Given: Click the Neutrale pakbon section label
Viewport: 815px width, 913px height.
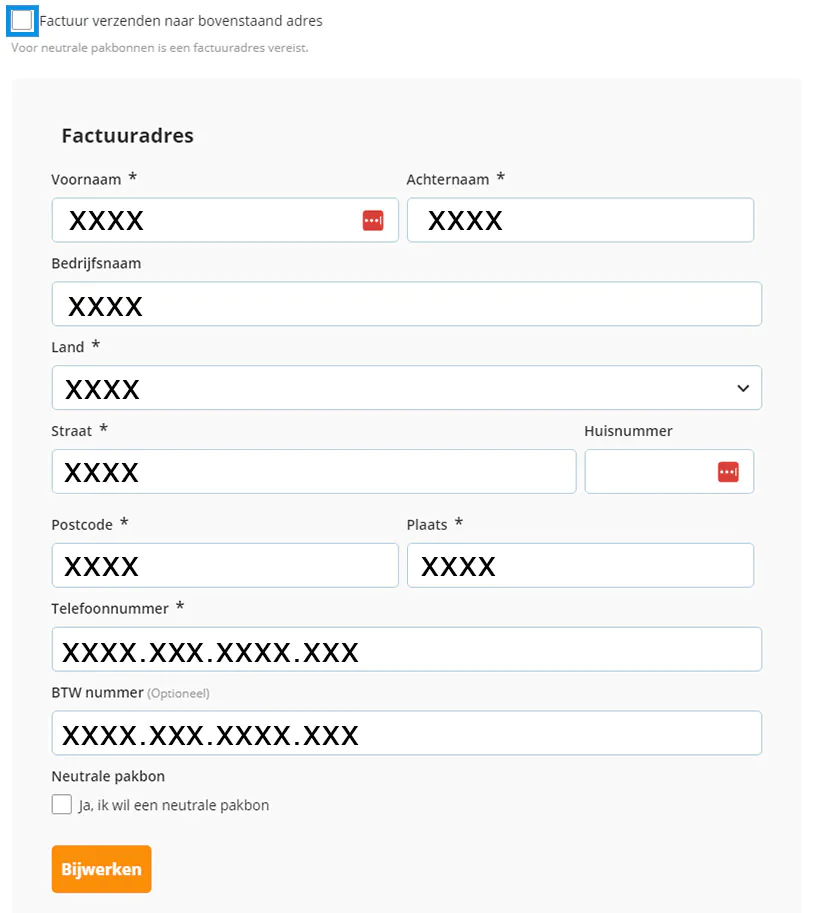Looking at the screenshot, I should click(108, 776).
